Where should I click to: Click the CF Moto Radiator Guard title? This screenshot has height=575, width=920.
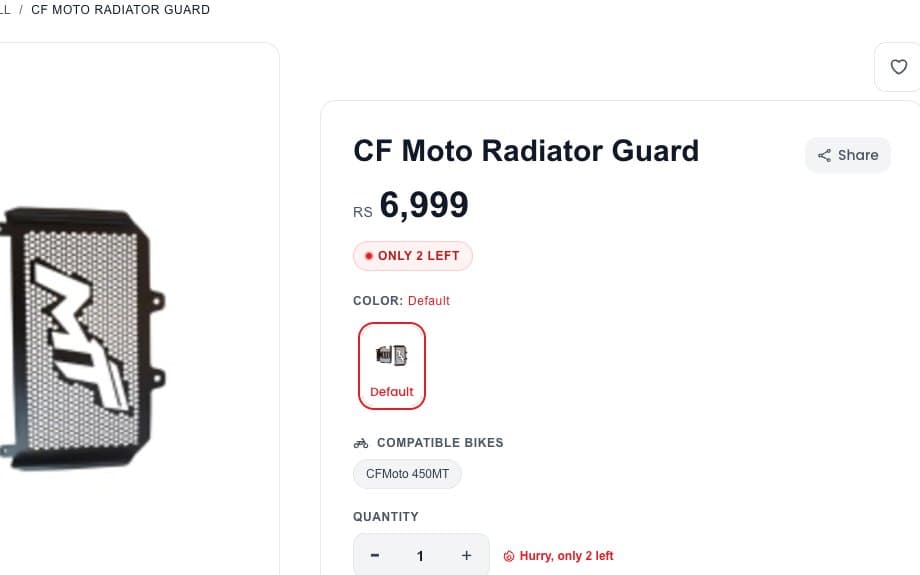pos(526,151)
